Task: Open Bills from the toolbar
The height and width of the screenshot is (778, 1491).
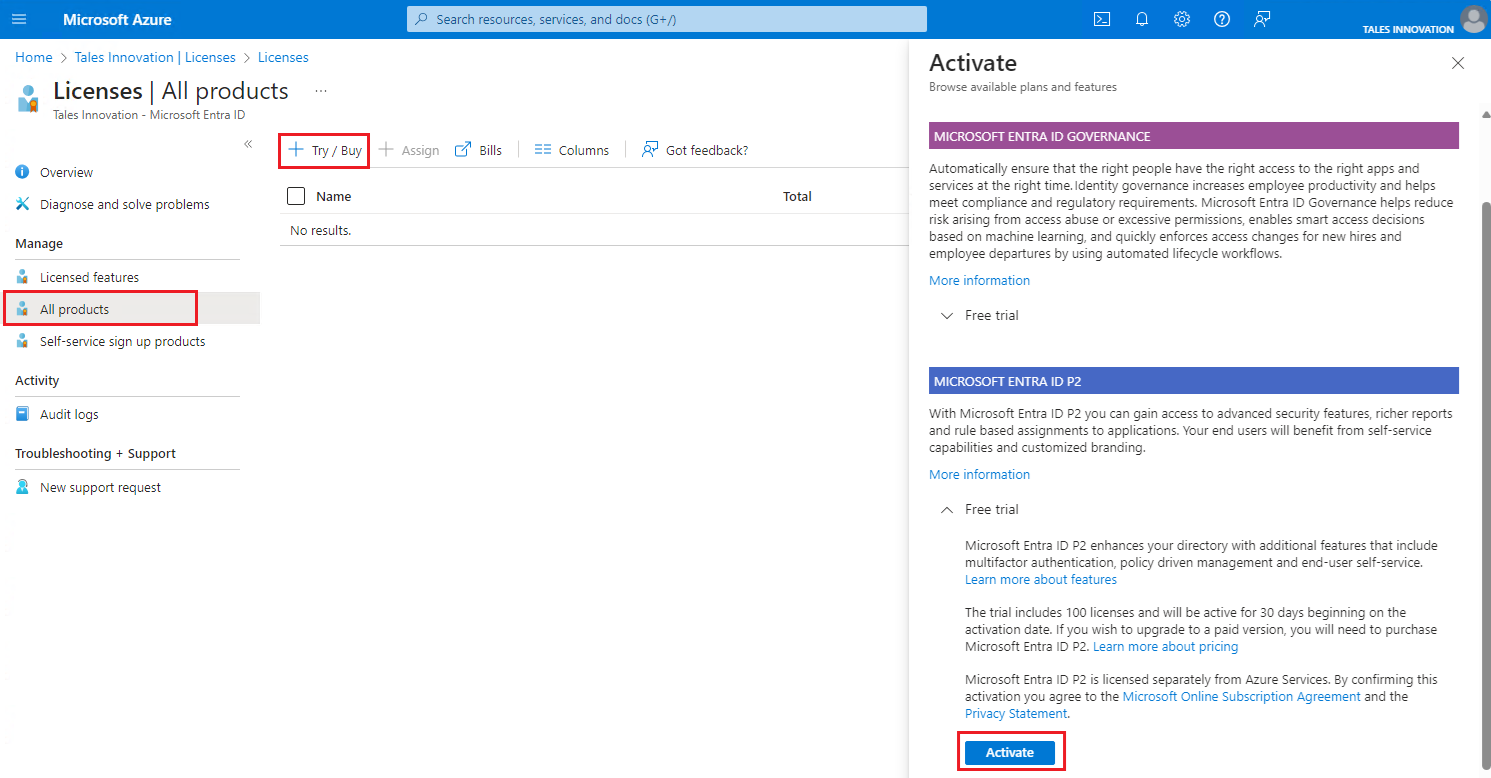Action: click(x=478, y=150)
